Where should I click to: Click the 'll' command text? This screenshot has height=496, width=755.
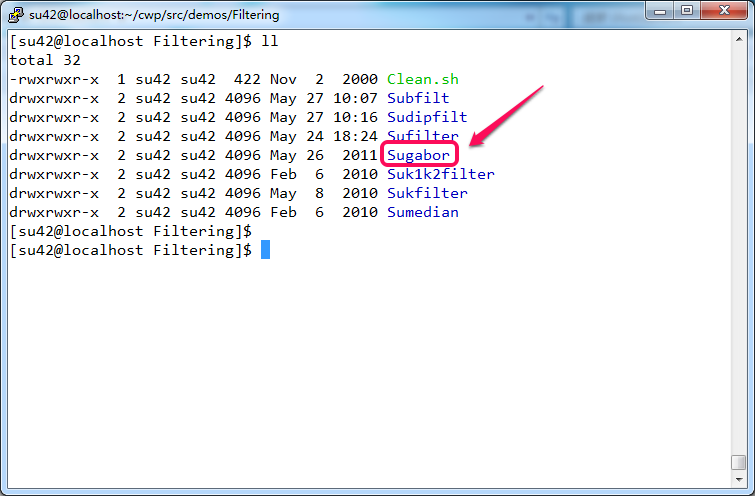[270, 41]
